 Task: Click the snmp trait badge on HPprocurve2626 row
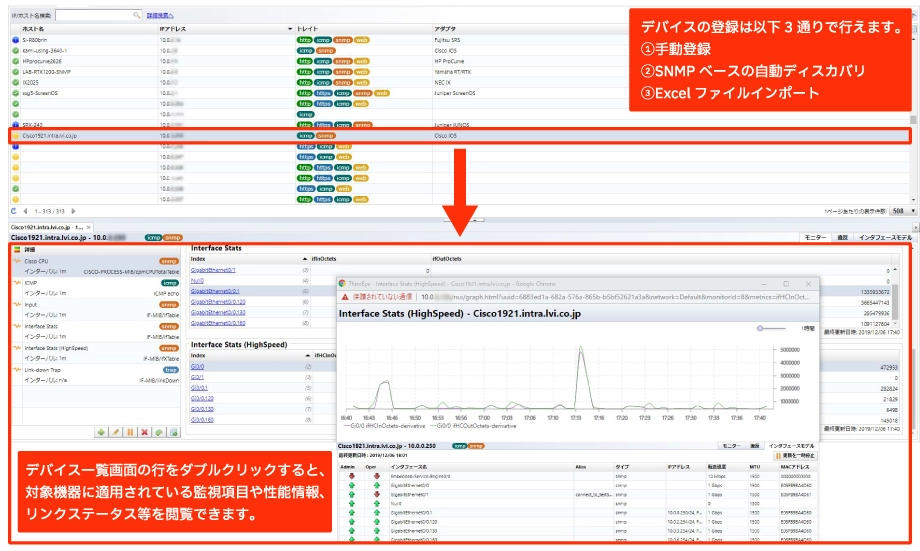coord(343,61)
